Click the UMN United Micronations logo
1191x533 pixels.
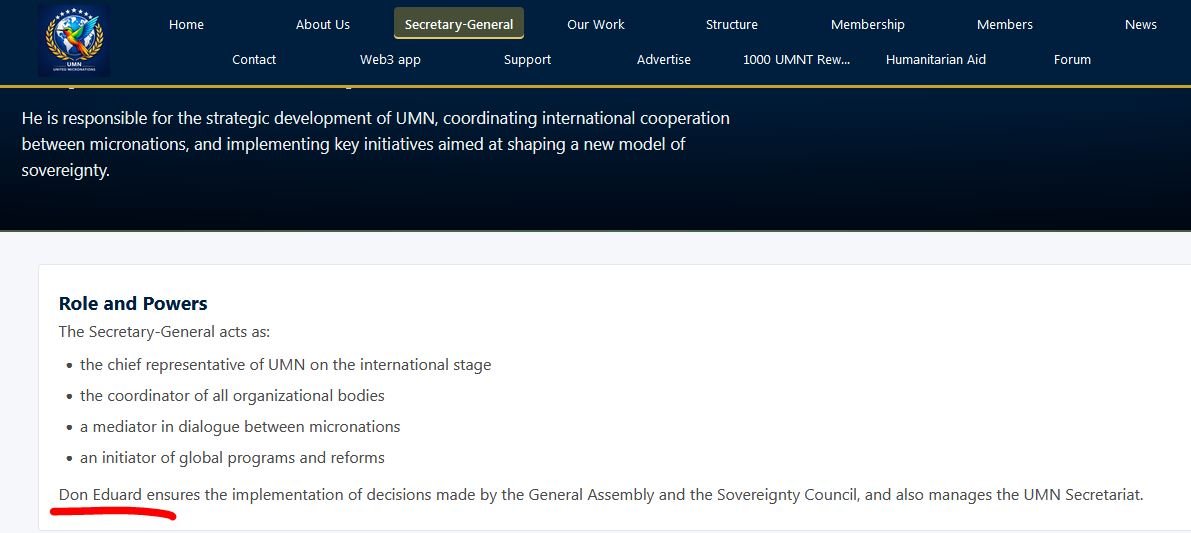[x=73, y=40]
